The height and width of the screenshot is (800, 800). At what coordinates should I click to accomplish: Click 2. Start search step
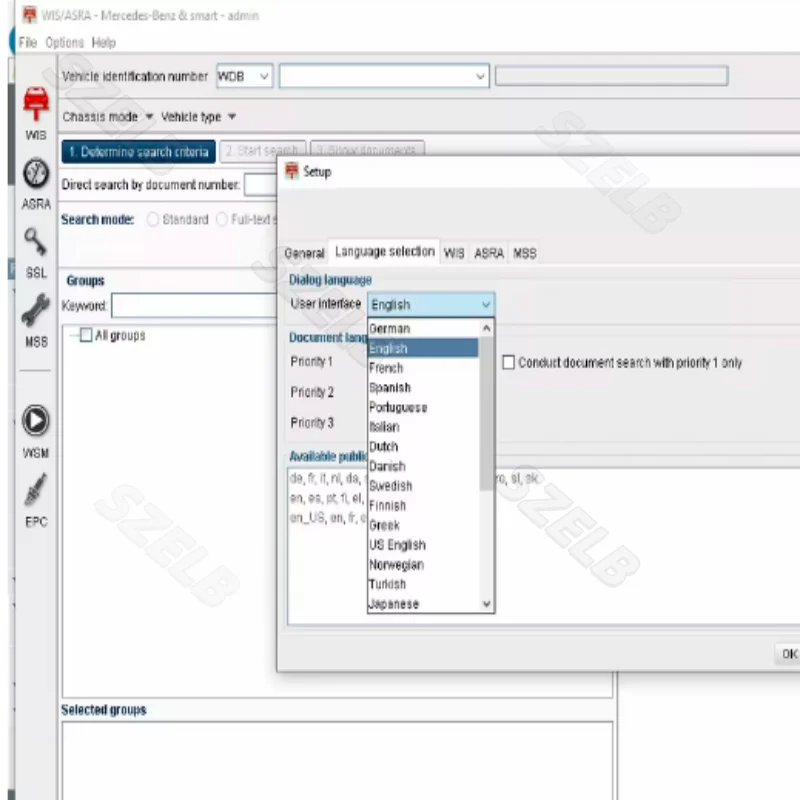click(x=262, y=152)
